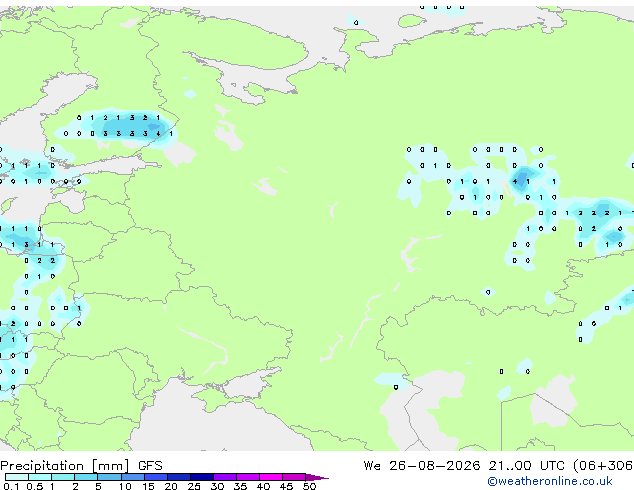Click the 2 mm legend color box
The width and height of the screenshot is (634, 490).
86,477
